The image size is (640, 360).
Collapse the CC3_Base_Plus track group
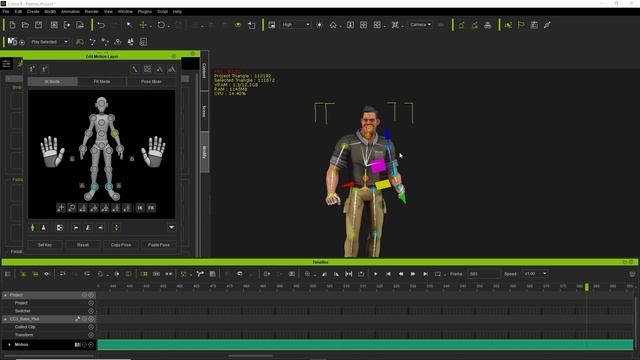[5, 319]
